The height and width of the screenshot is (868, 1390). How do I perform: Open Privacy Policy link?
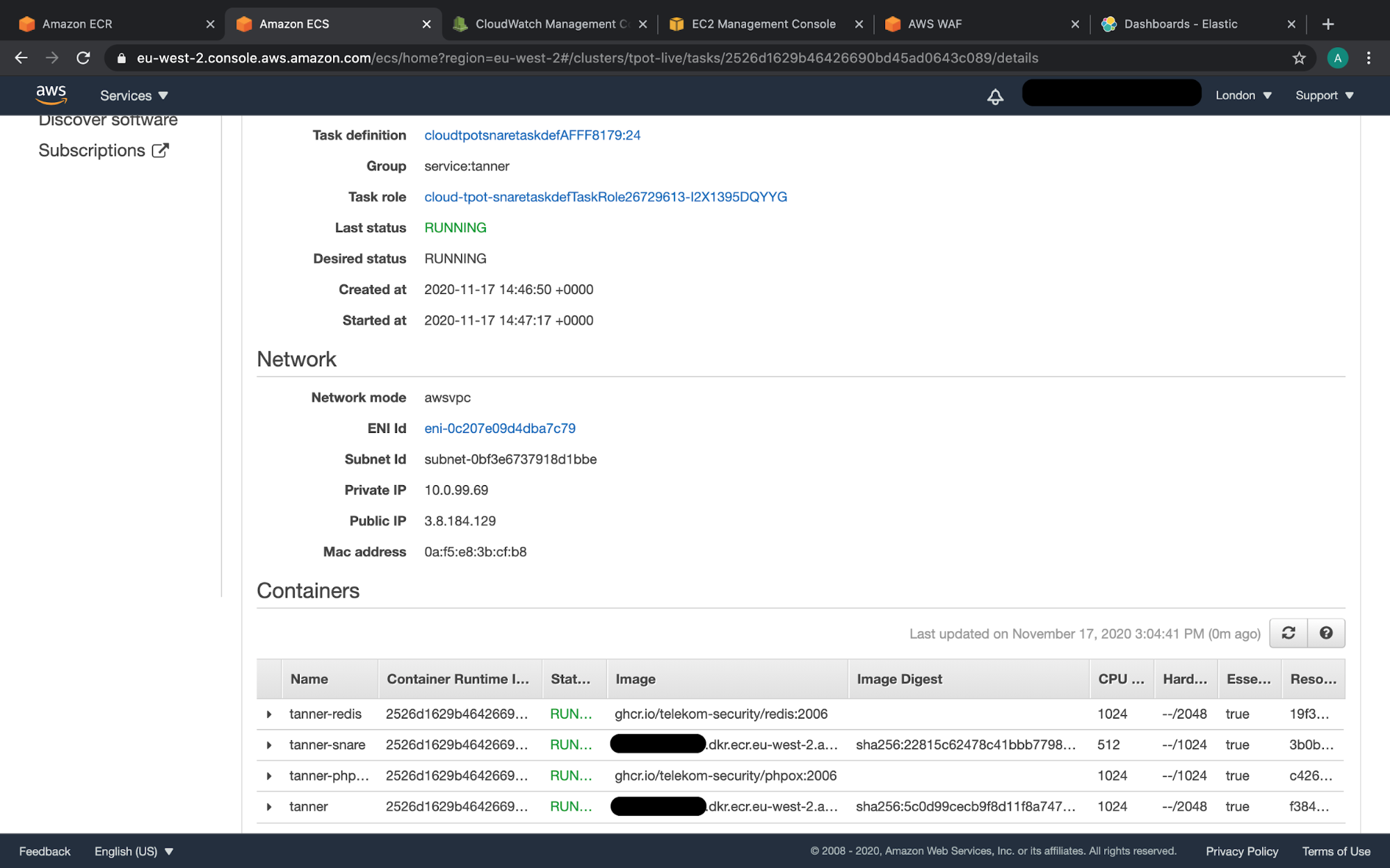[x=1242, y=851]
